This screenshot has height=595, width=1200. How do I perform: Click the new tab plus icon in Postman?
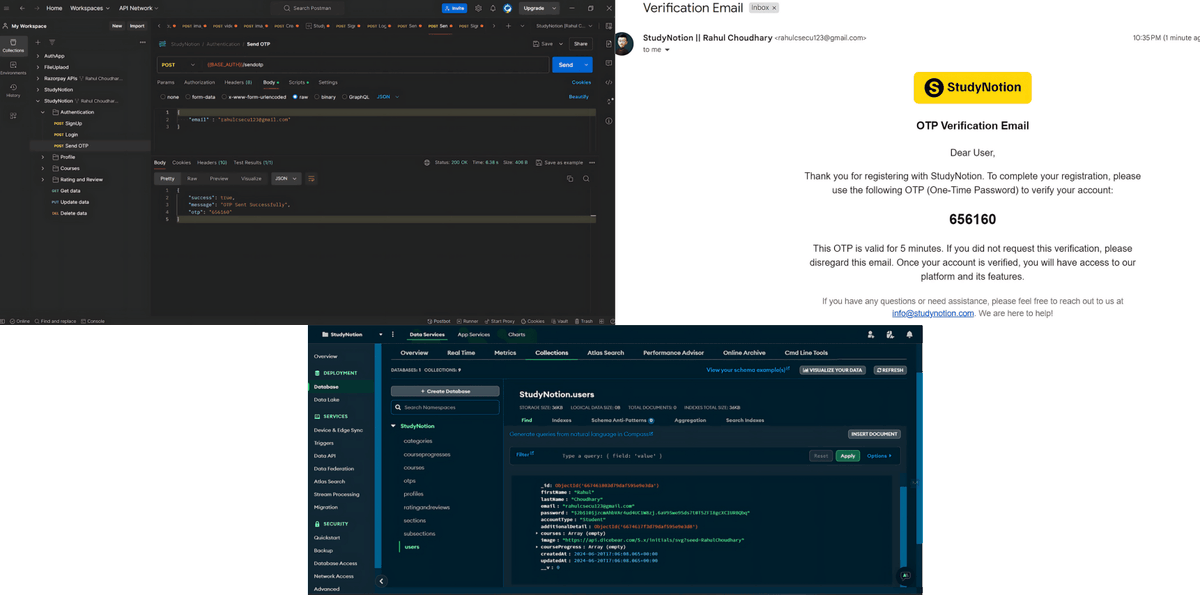(x=508, y=25)
